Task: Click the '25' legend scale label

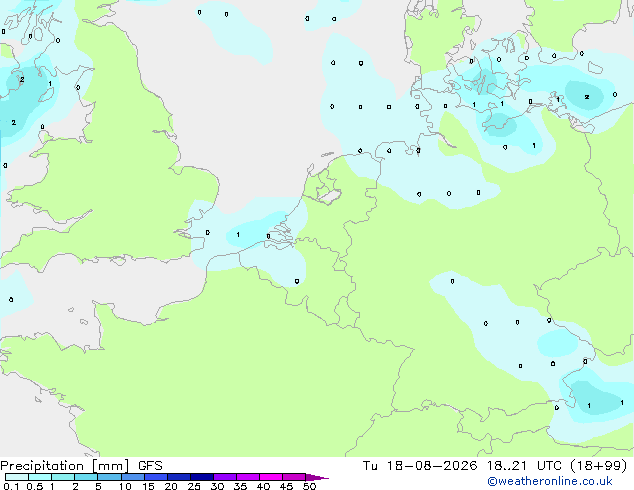Action: coord(194,486)
